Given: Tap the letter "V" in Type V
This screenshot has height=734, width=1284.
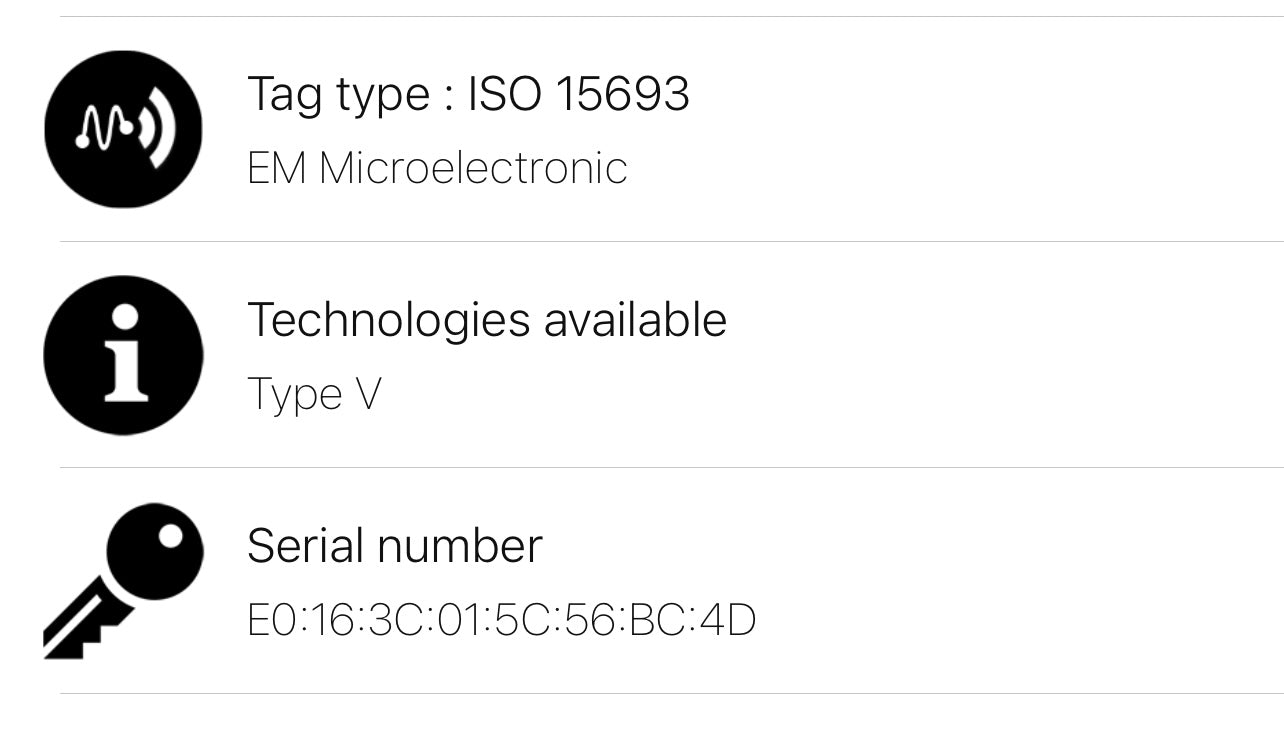Looking at the screenshot, I should (x=367, y=393).
